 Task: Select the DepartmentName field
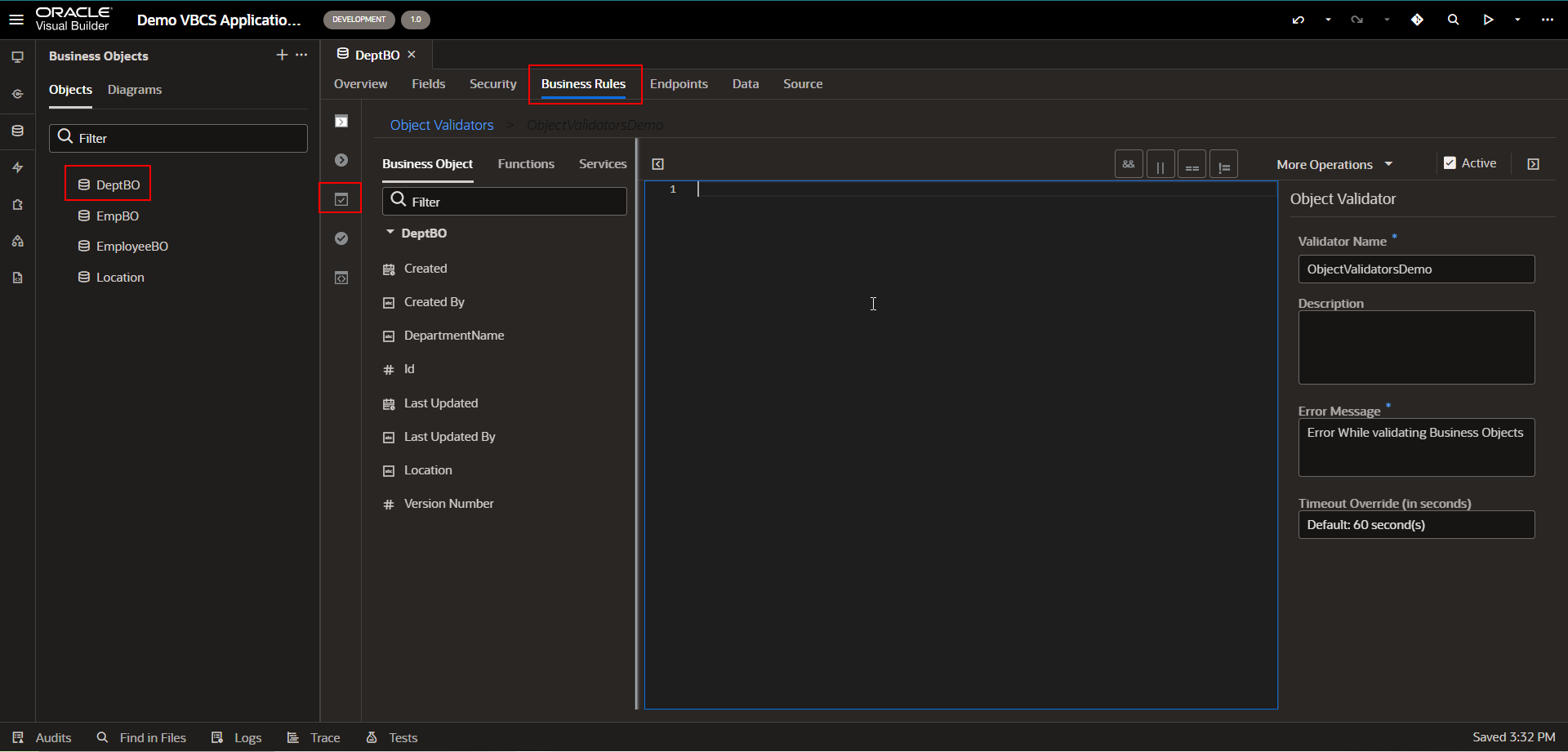click(444, 336)
